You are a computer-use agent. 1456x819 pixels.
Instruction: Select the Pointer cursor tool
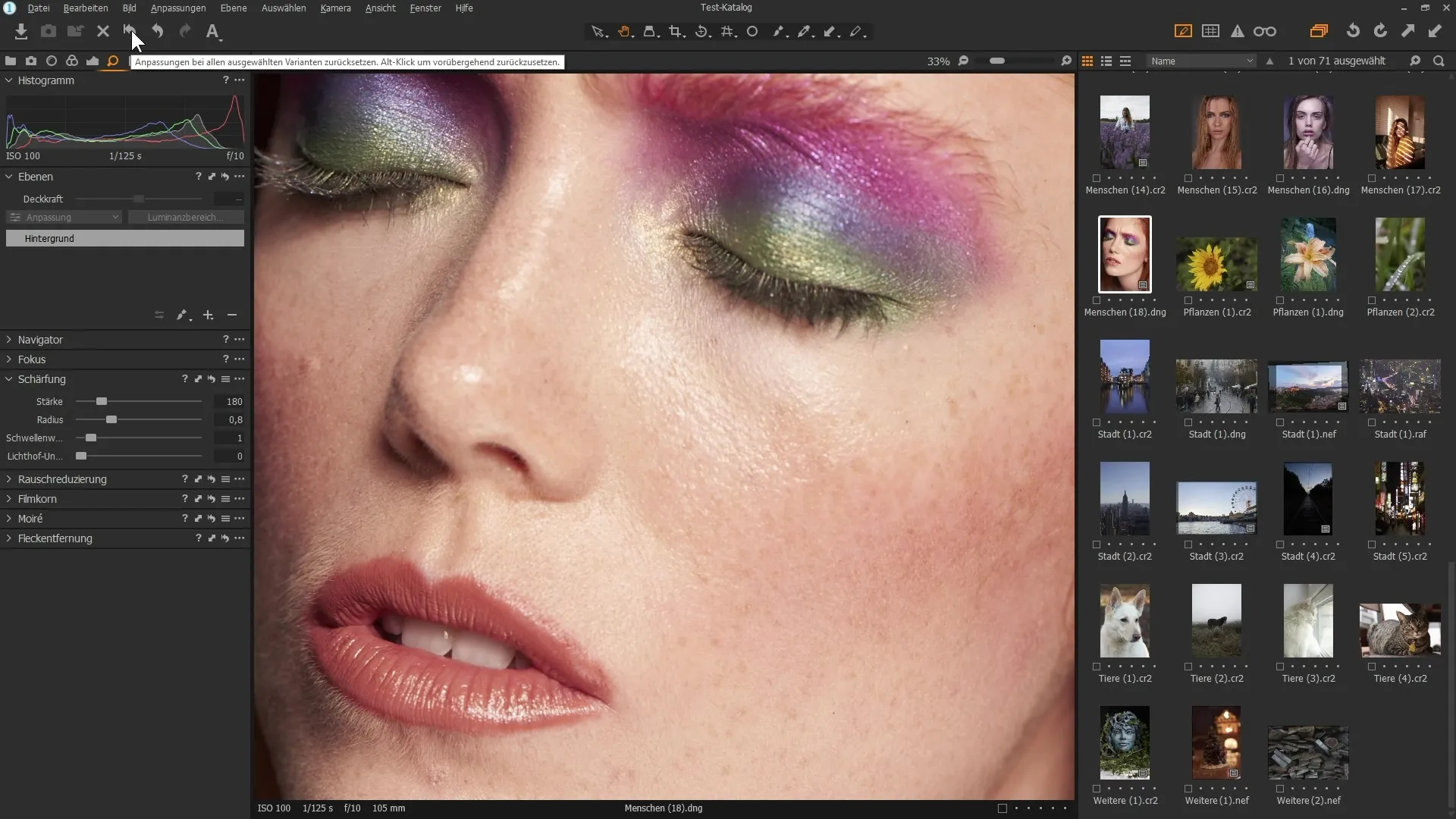click(599, 31)
